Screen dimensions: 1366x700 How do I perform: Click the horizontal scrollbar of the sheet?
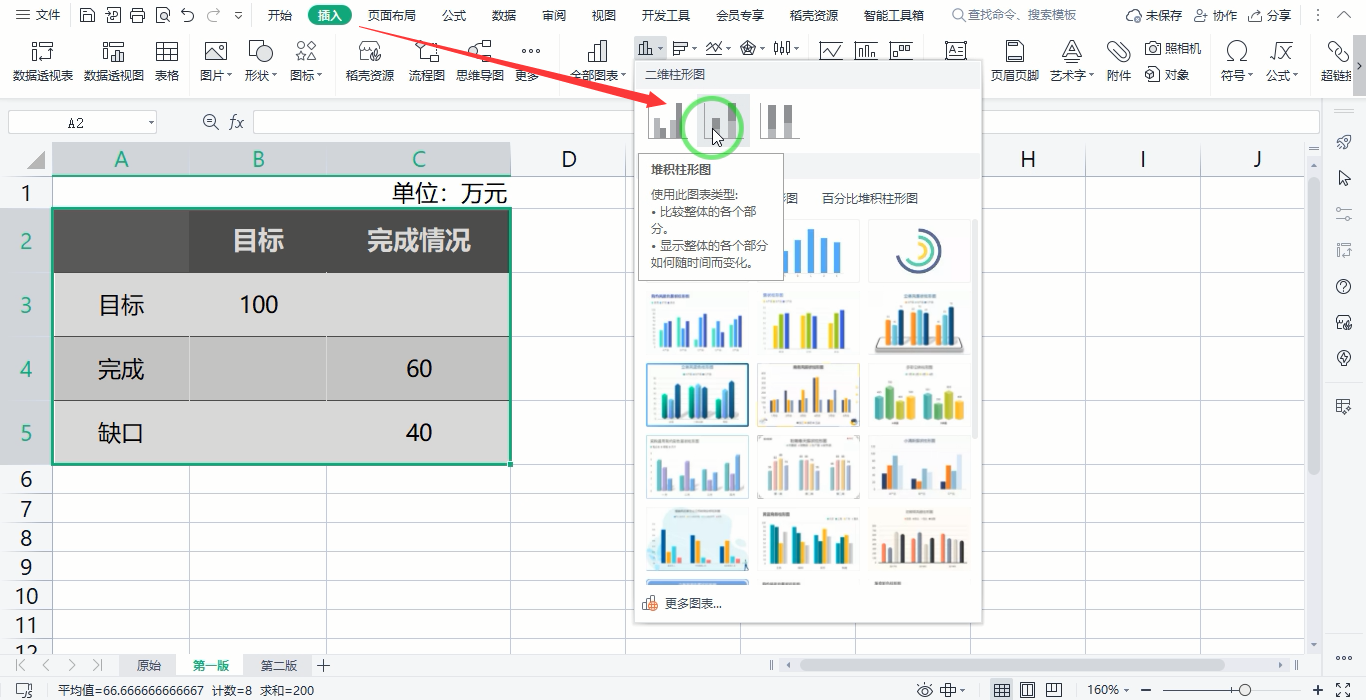(1012, 665)
